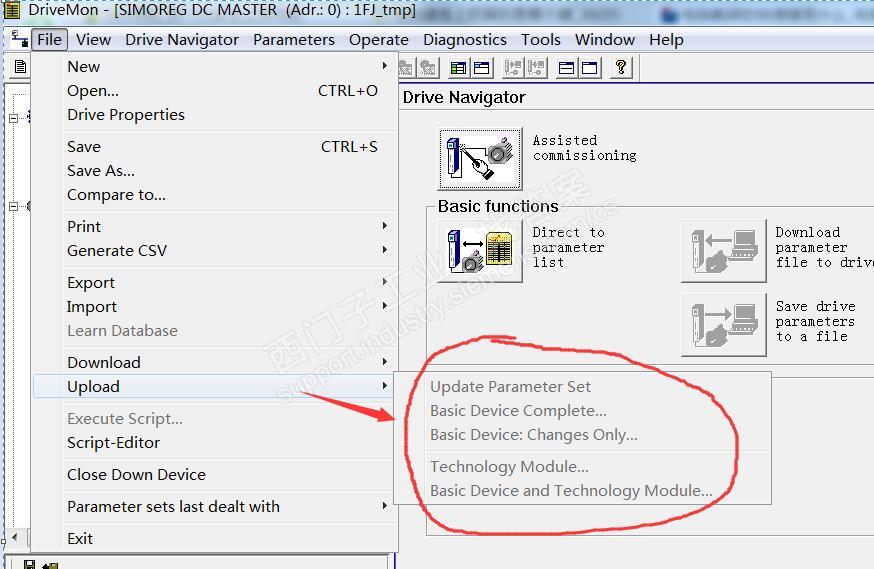The width and height of the screenshot is (874, 569).
Task: Click the network icon left of File menu
Action: pos(20,39)
